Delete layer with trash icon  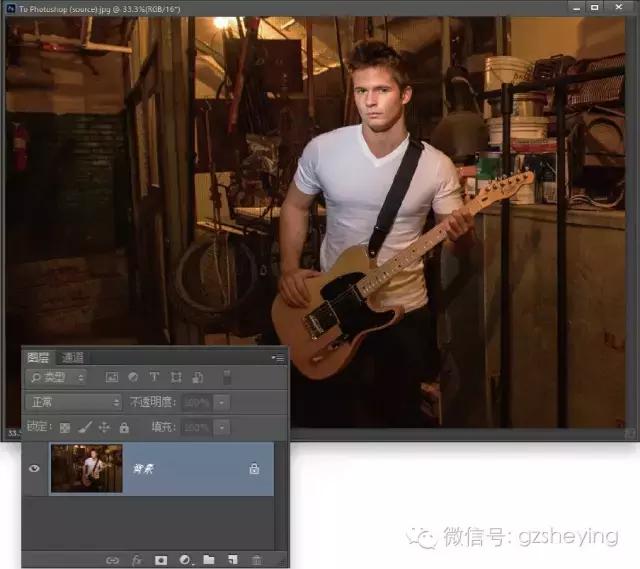[x=257, y=560]
